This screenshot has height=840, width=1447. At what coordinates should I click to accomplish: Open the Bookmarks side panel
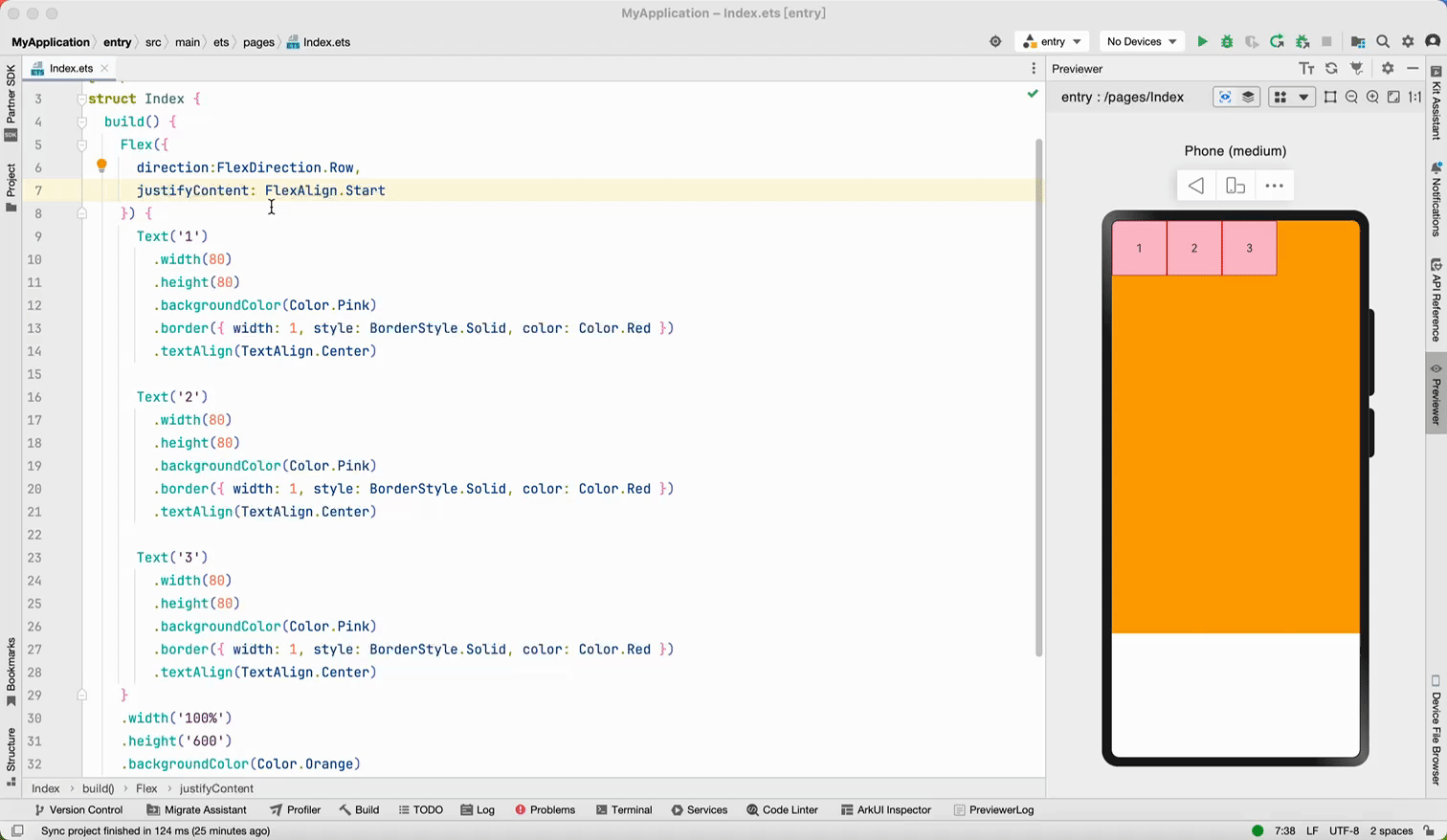(x=11, y=673)
